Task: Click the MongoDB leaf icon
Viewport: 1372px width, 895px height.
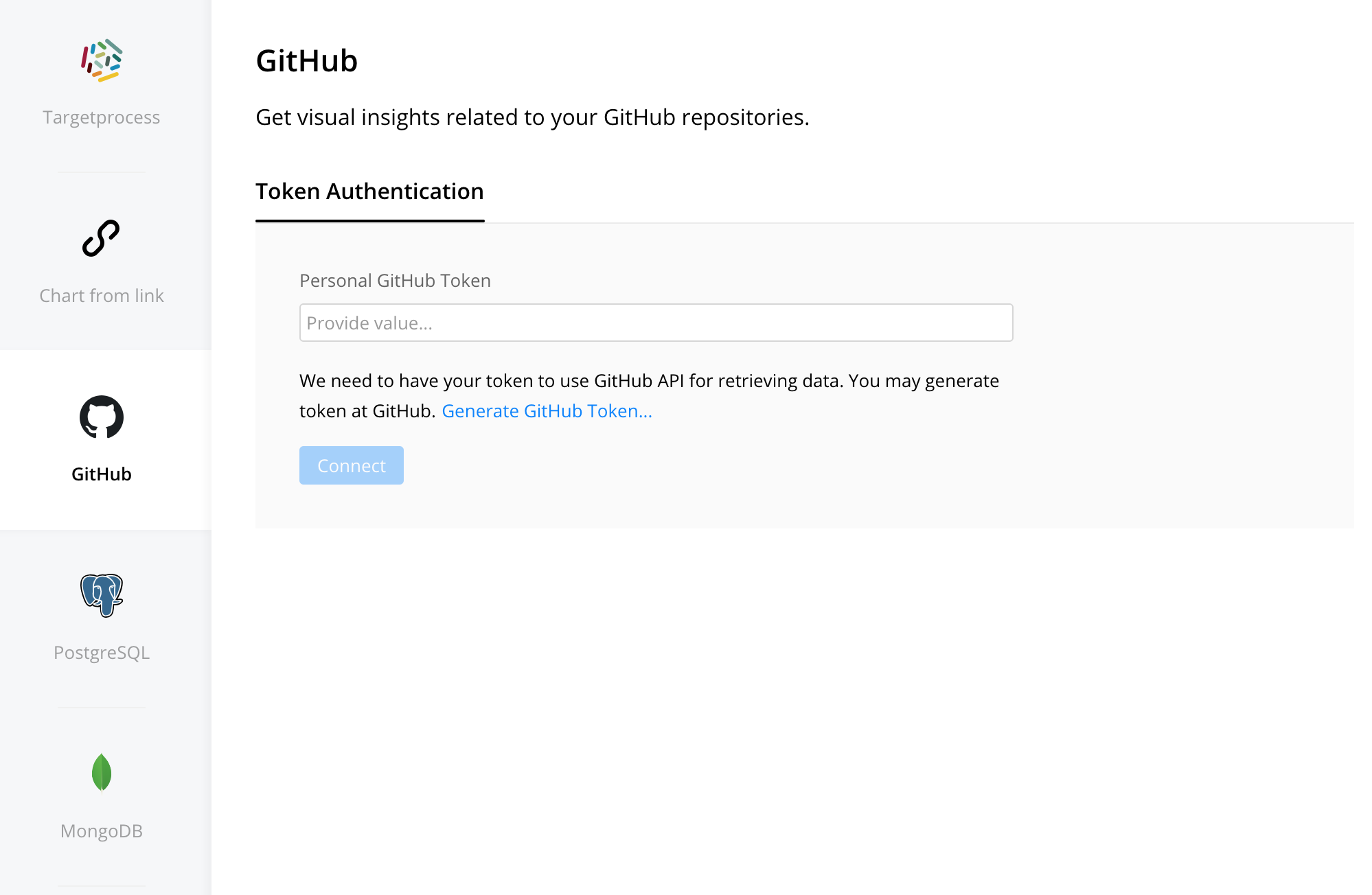Action: 102,772
